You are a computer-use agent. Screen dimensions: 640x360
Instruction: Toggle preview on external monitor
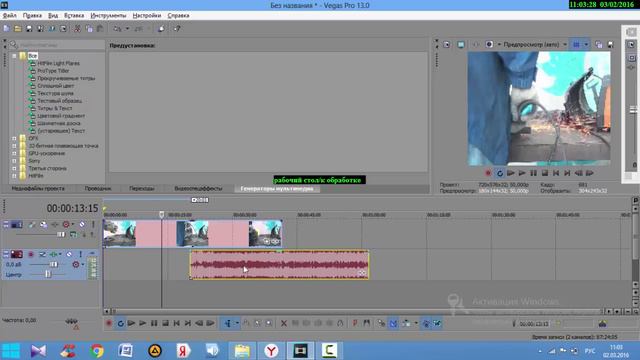point(461,44)
